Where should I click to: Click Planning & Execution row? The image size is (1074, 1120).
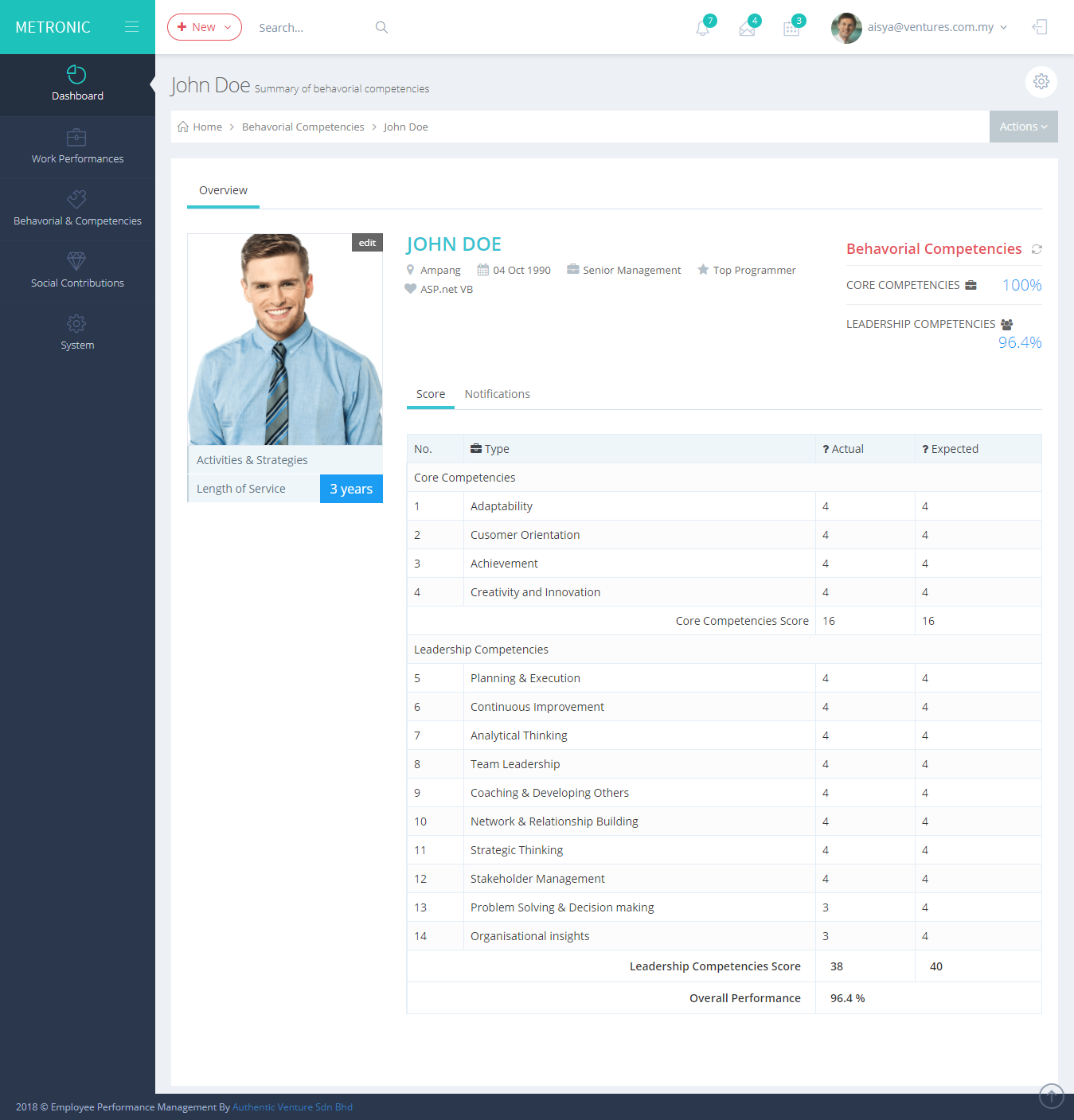point(724,678)
